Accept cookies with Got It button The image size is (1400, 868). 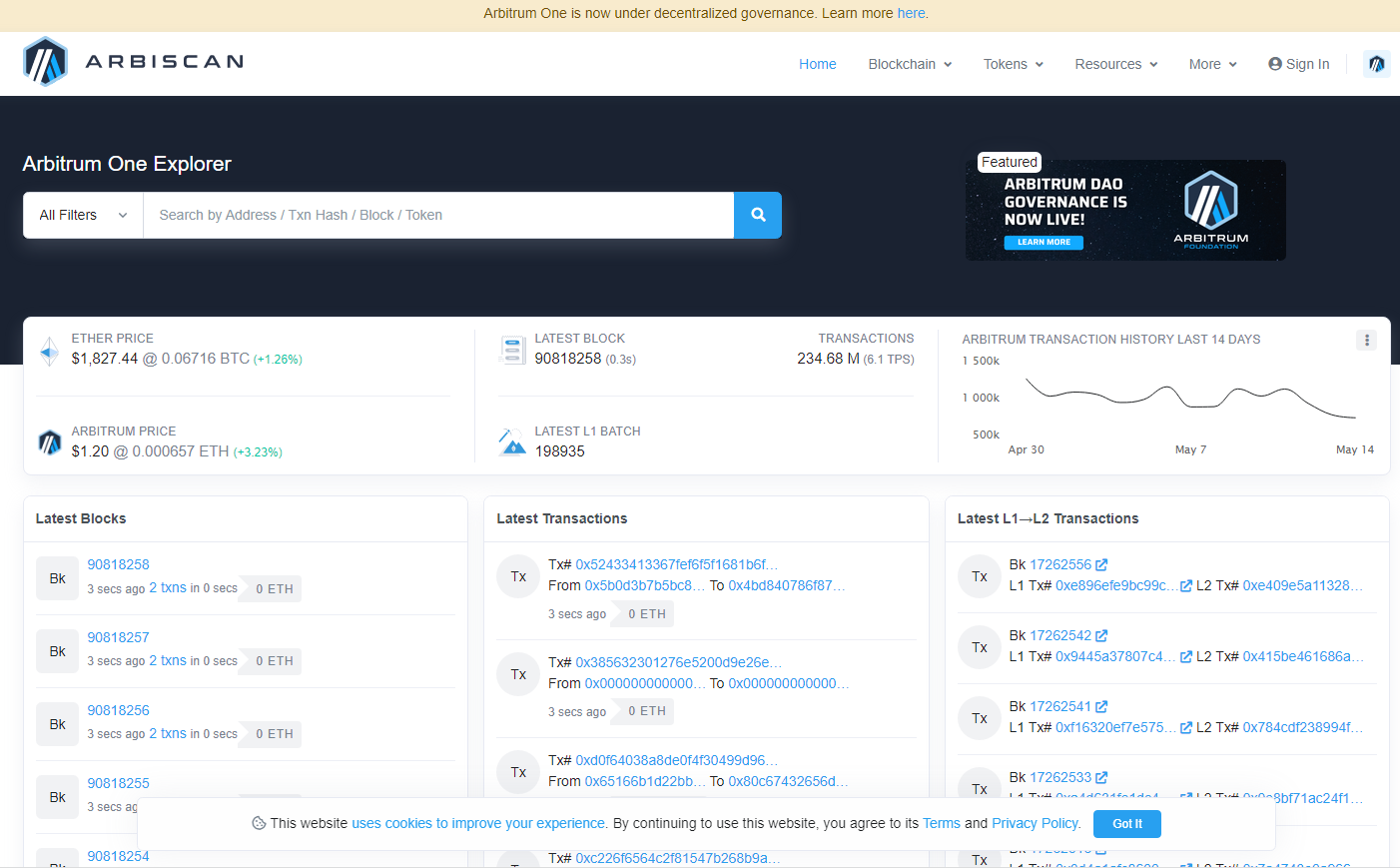click(1126, 824)
